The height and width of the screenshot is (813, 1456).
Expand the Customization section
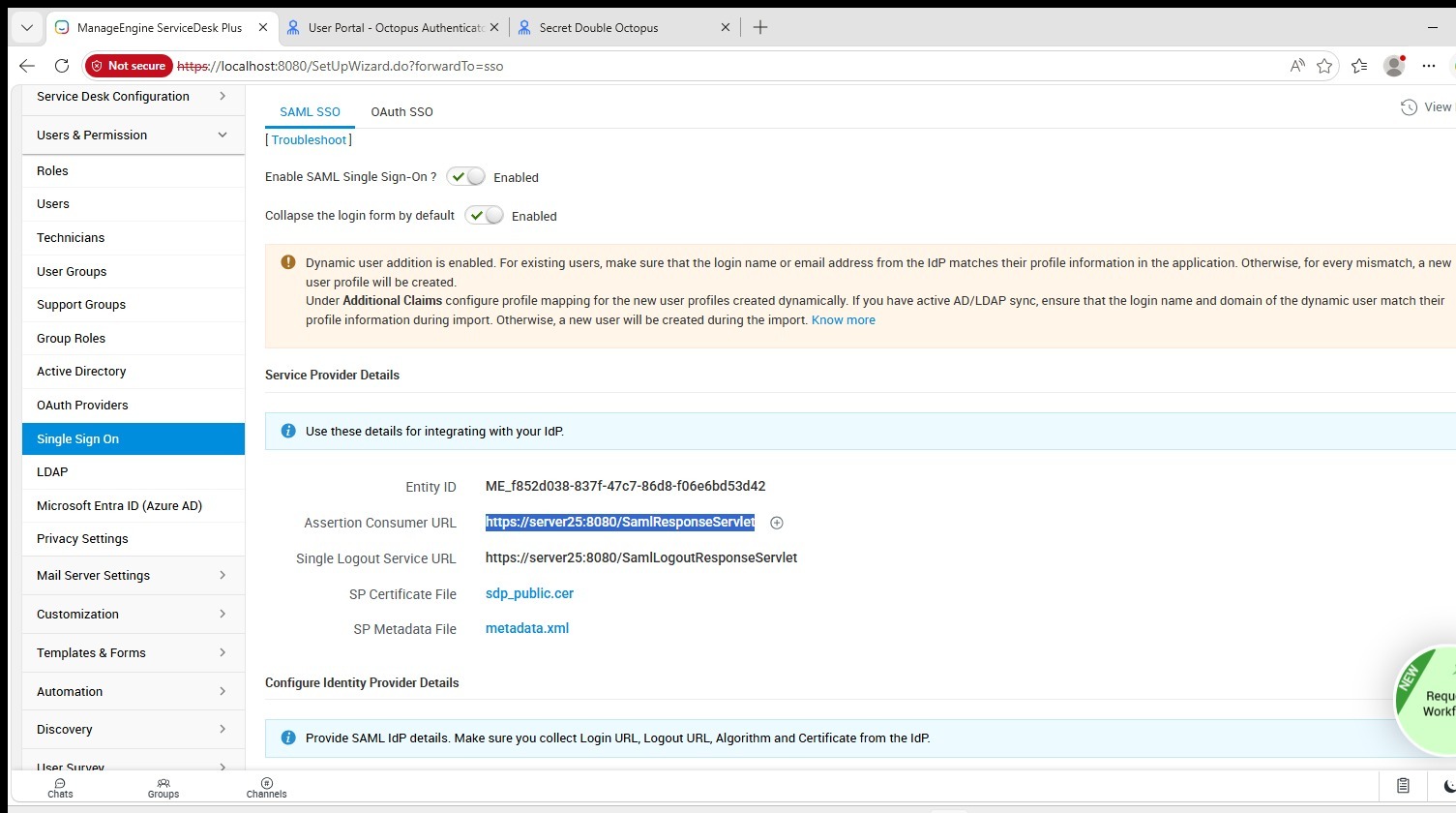(134, 615)
